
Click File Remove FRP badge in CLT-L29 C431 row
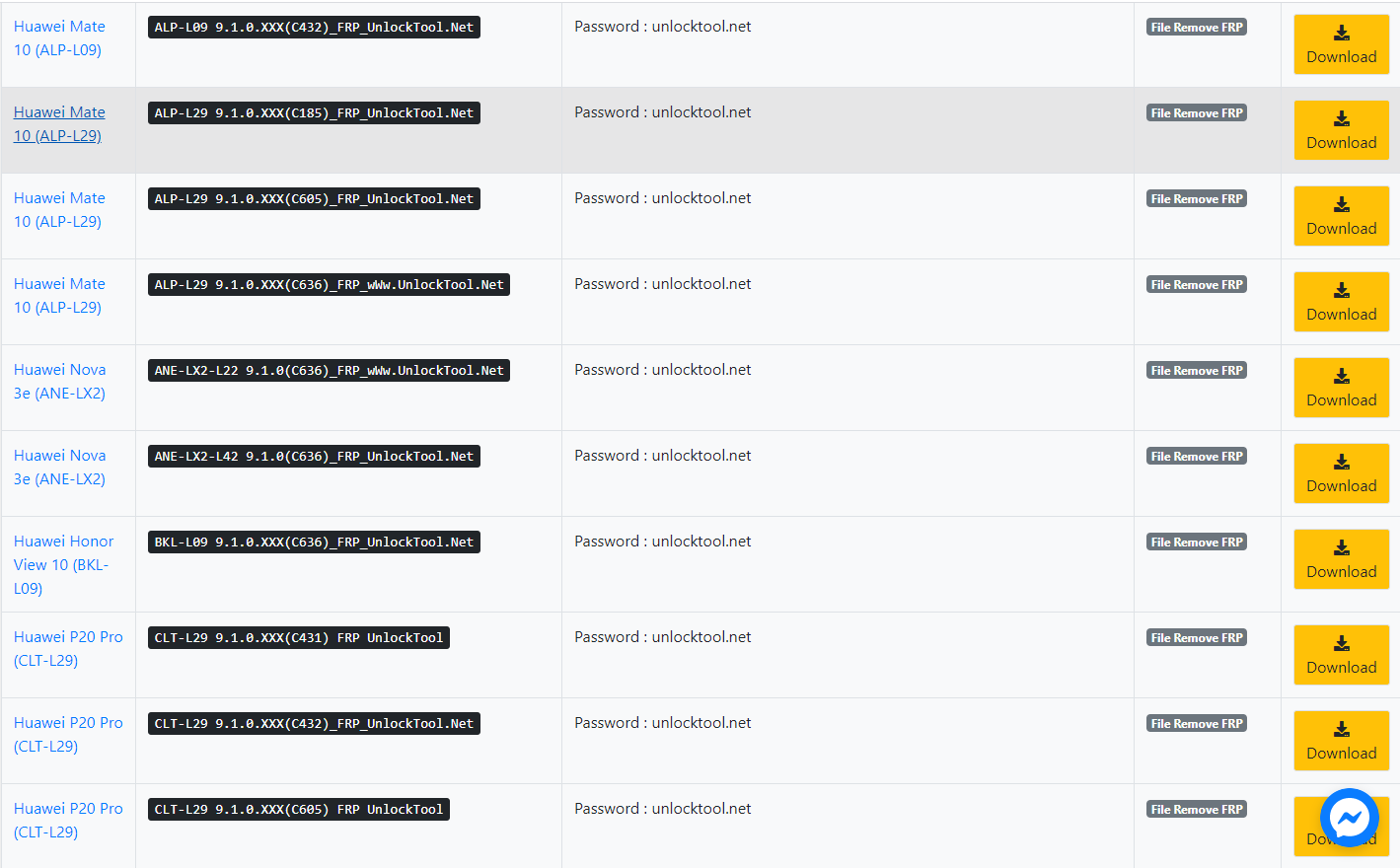point(1197,638)
